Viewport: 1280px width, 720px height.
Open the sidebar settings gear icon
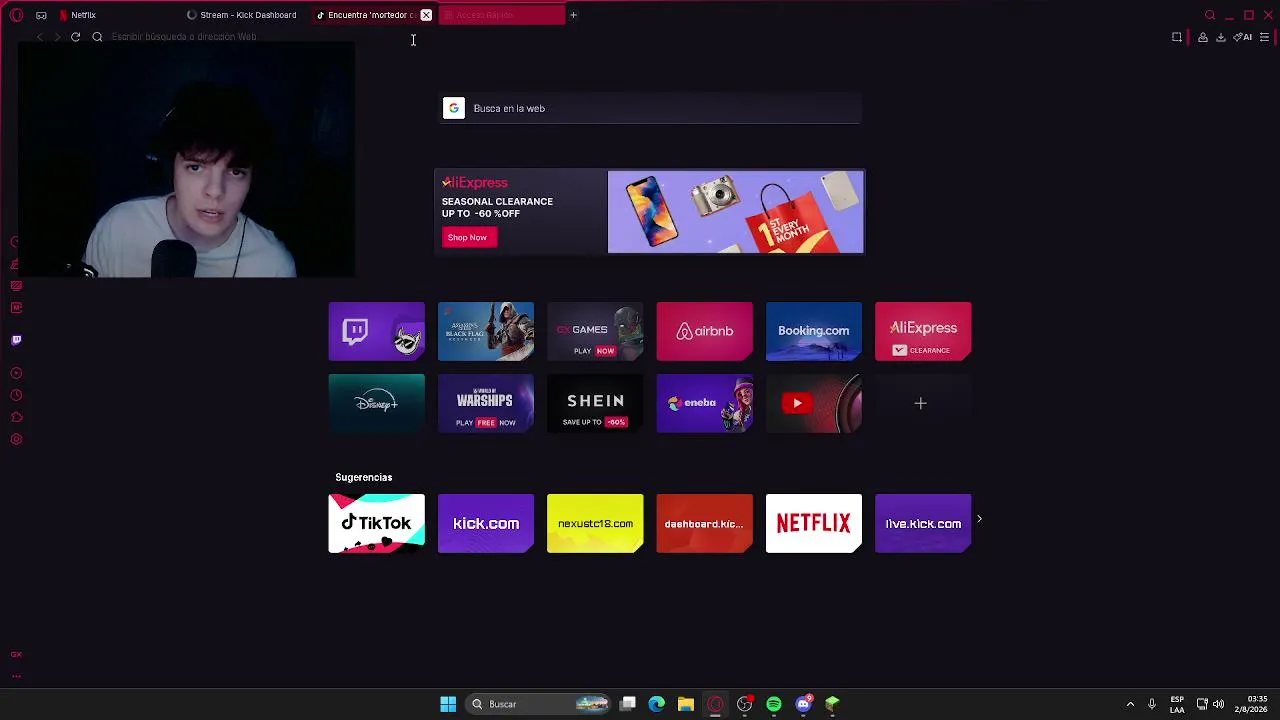click(16, 439)
